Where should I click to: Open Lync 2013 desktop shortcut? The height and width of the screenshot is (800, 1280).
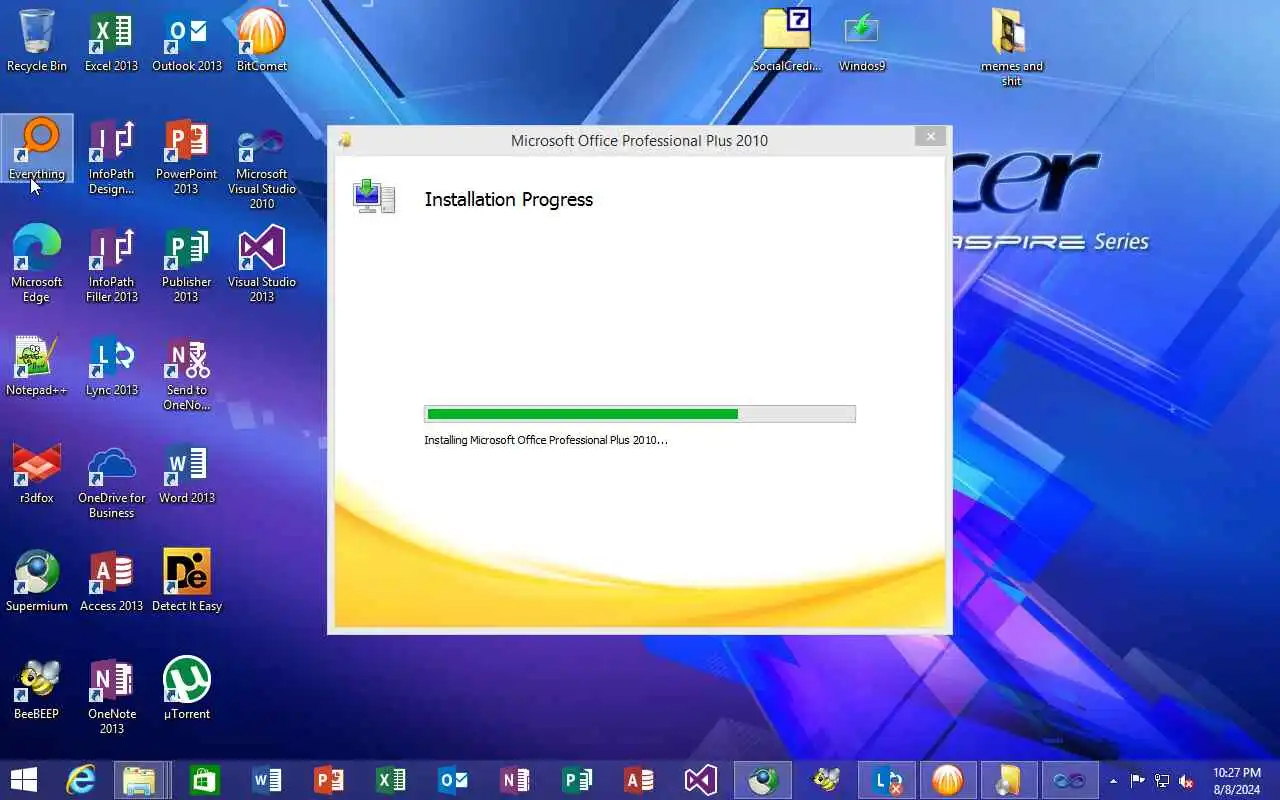point(111,365)
